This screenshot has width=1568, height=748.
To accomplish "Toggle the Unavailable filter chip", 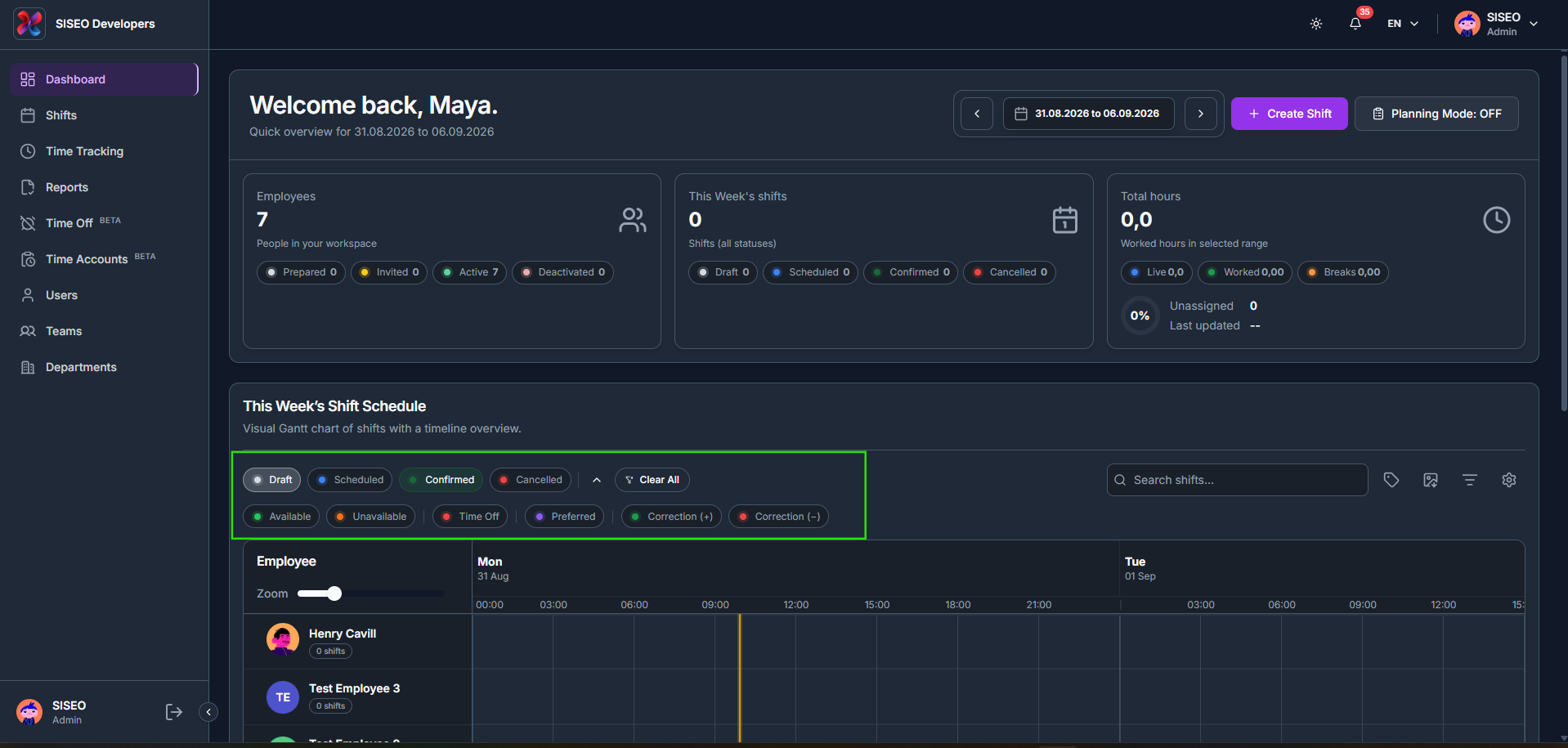I will (371, 517).
